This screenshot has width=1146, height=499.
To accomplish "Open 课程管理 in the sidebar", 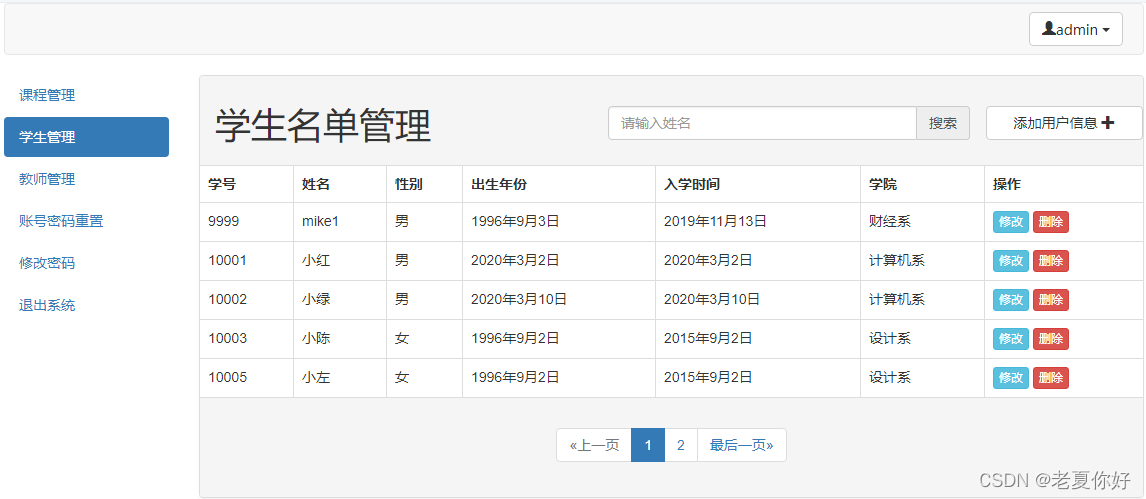I will [47, 95].
